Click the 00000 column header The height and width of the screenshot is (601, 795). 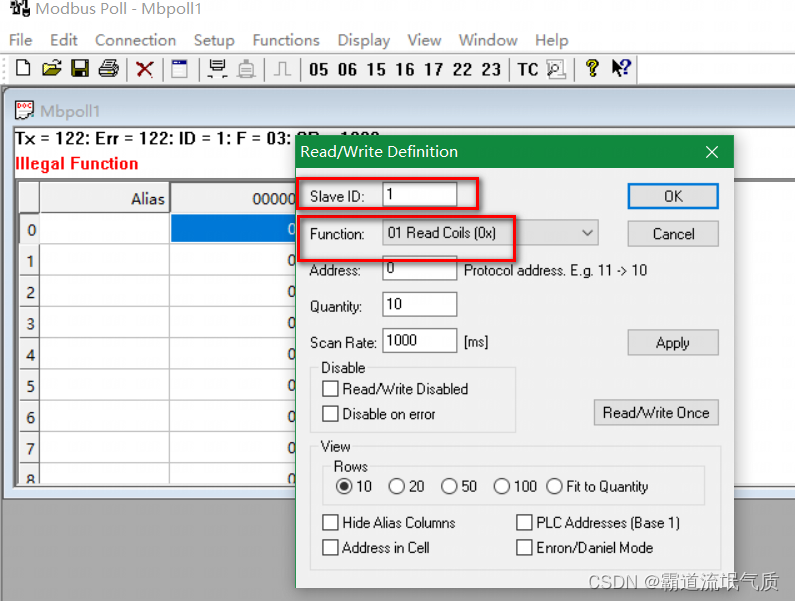point(233,198)
